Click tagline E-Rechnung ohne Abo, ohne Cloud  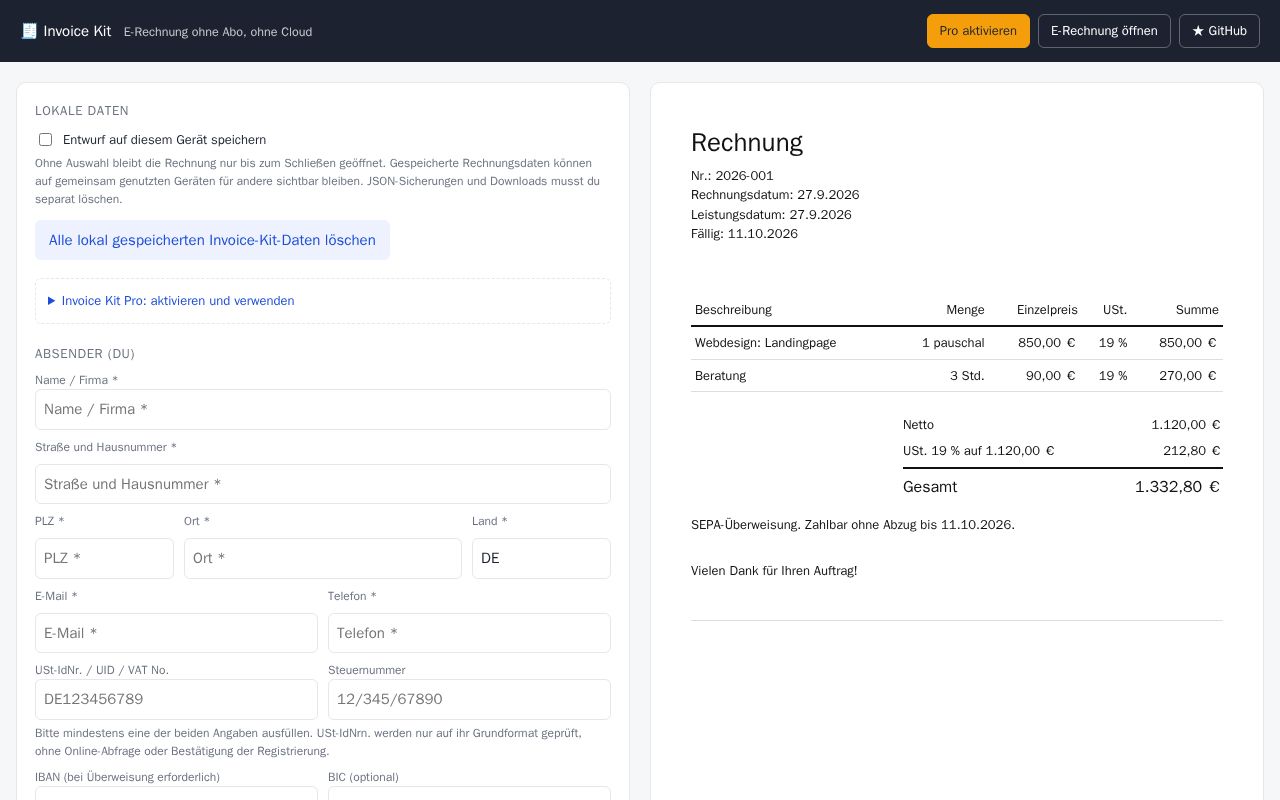click(x=218, y=32)
